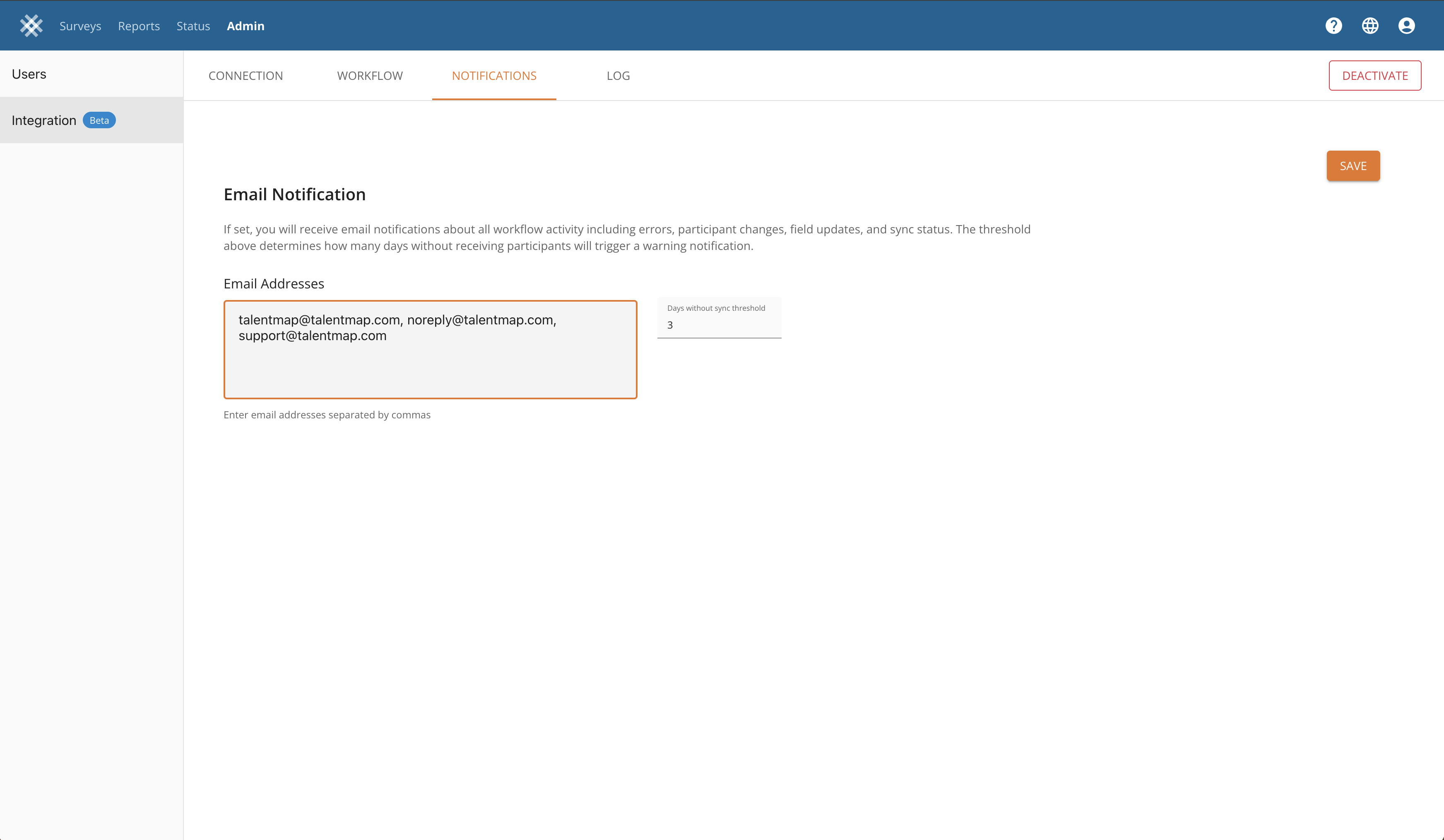1444x840 pixels.
Task: Select Integration in the sidebar
Action: [44, 120]
